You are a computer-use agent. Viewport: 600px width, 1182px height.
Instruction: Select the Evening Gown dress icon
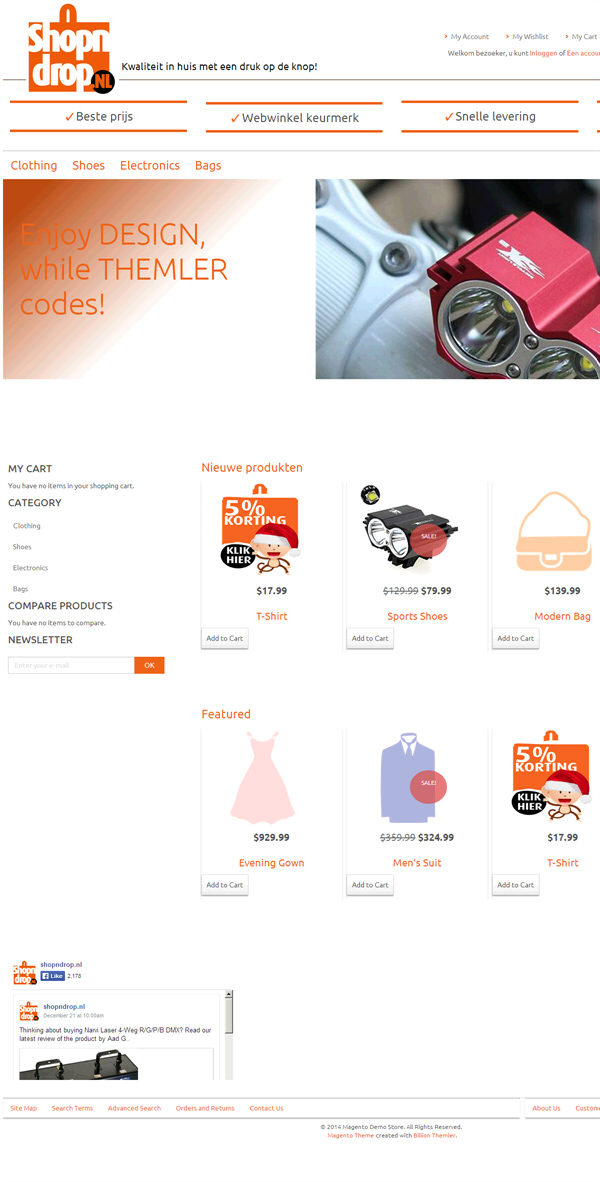click(x=262, y=776)
